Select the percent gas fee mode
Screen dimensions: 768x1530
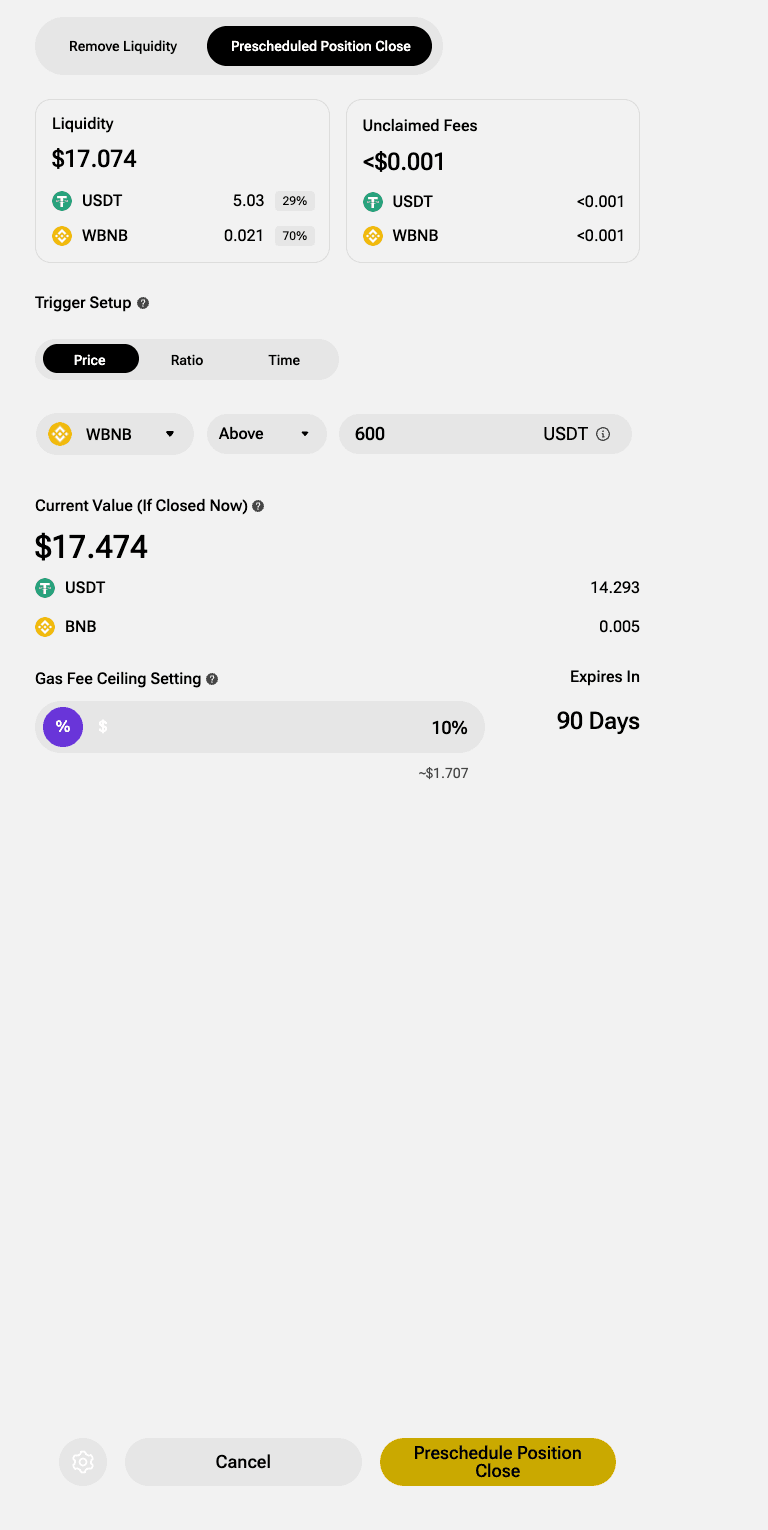pyautogui.click(x=63, y=726)
